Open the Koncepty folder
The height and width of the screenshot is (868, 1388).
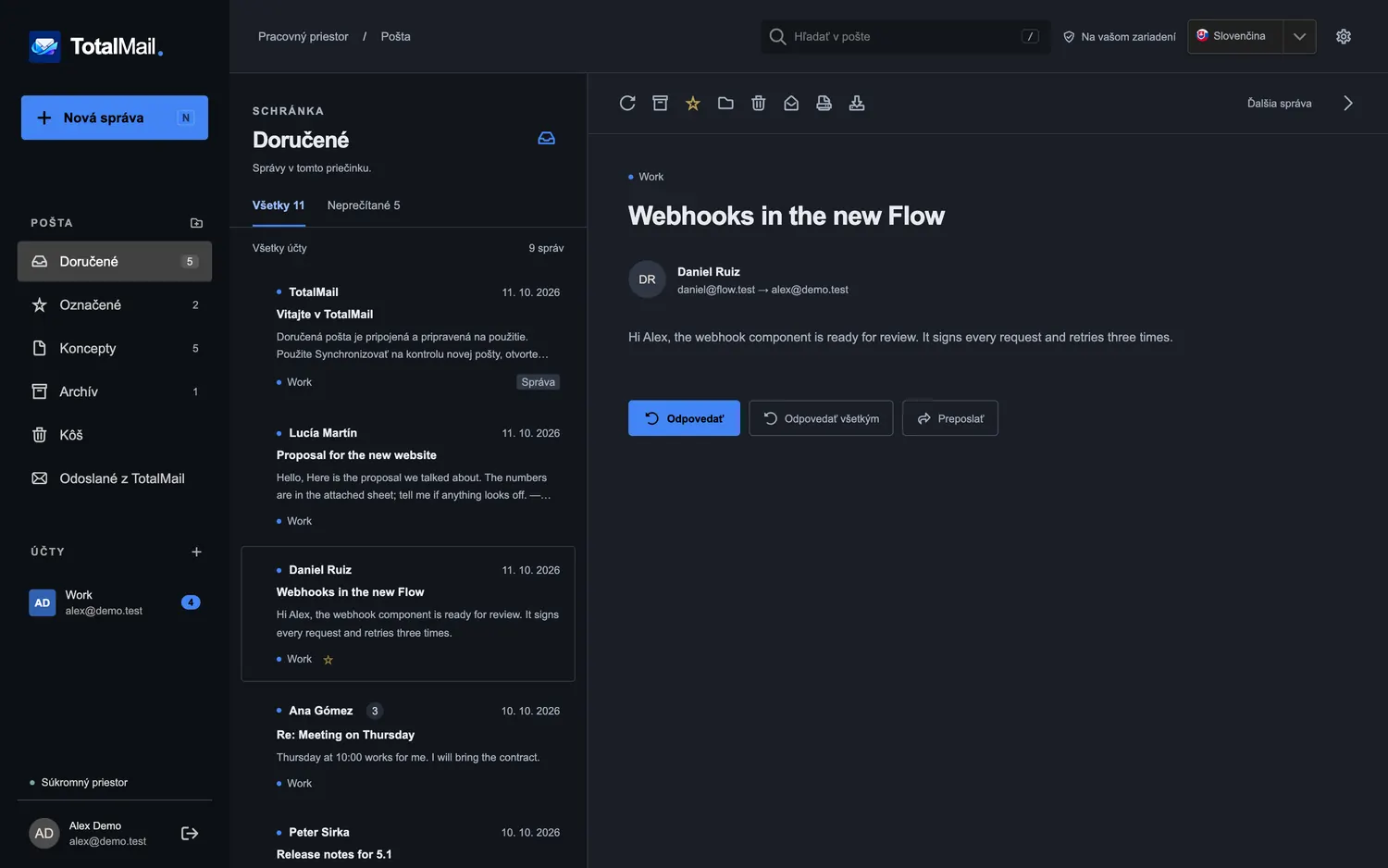coord(115,349)
